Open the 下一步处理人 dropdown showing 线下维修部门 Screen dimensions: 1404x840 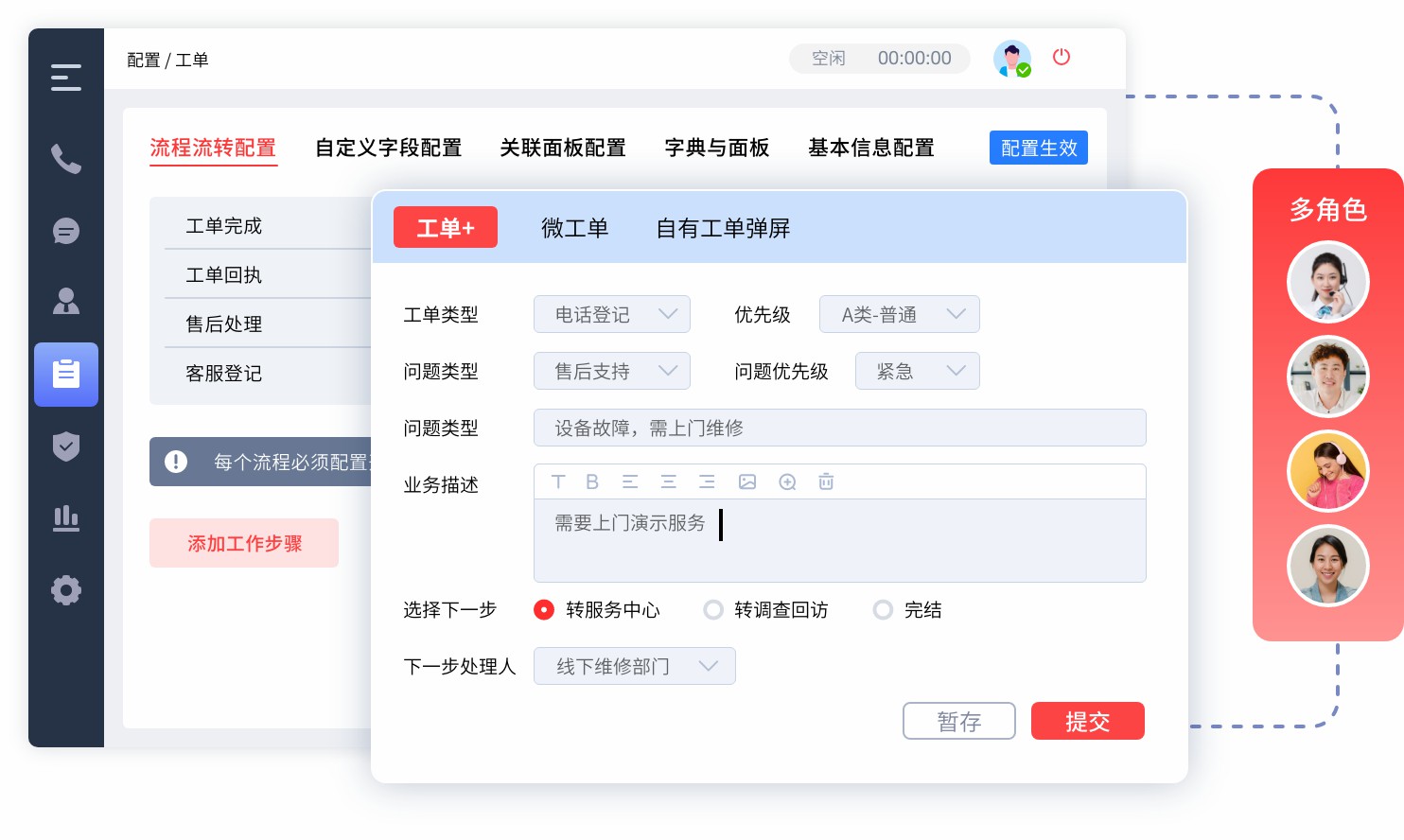[x=635, y=666]
